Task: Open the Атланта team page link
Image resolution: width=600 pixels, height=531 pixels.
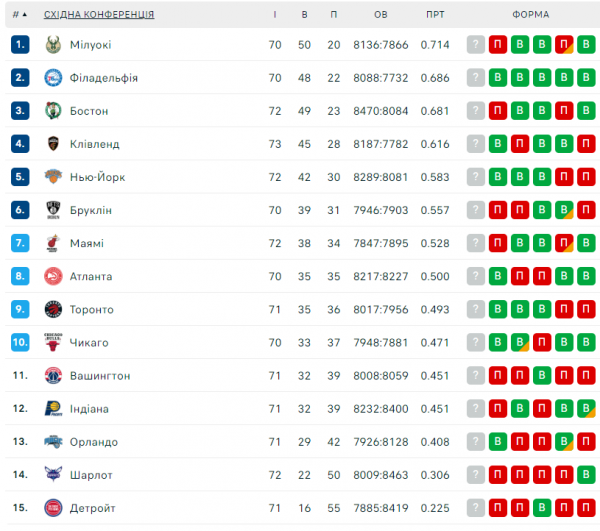Action: pyautogui.click(x=91, y=276)
